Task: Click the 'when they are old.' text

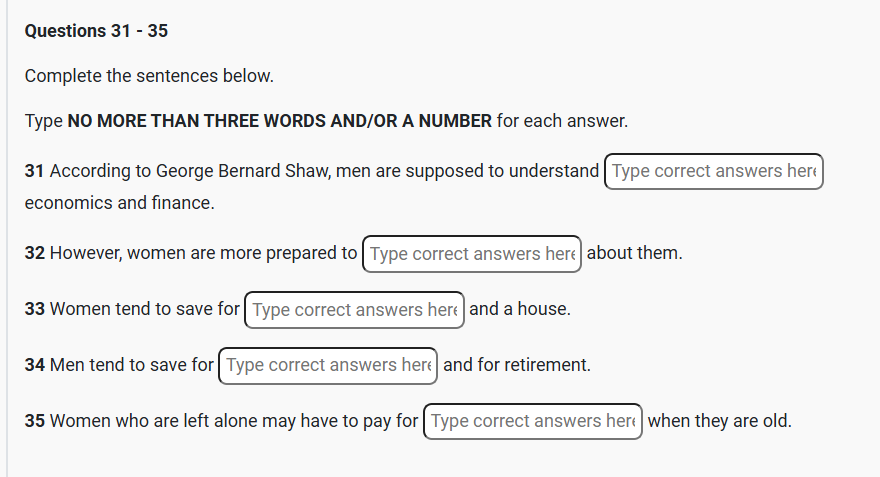Action: (x=720, y=422)
